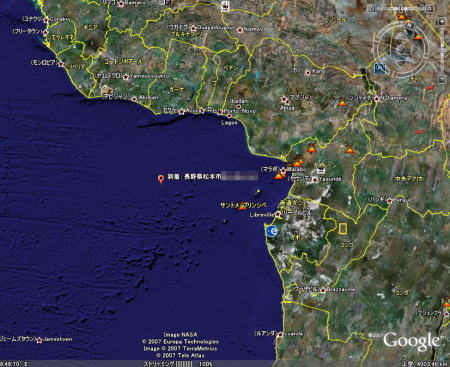This screenshot has width=450, height=367.
Task: Open the placemark label with Japanese address text
Action: (x=212, y=177)
